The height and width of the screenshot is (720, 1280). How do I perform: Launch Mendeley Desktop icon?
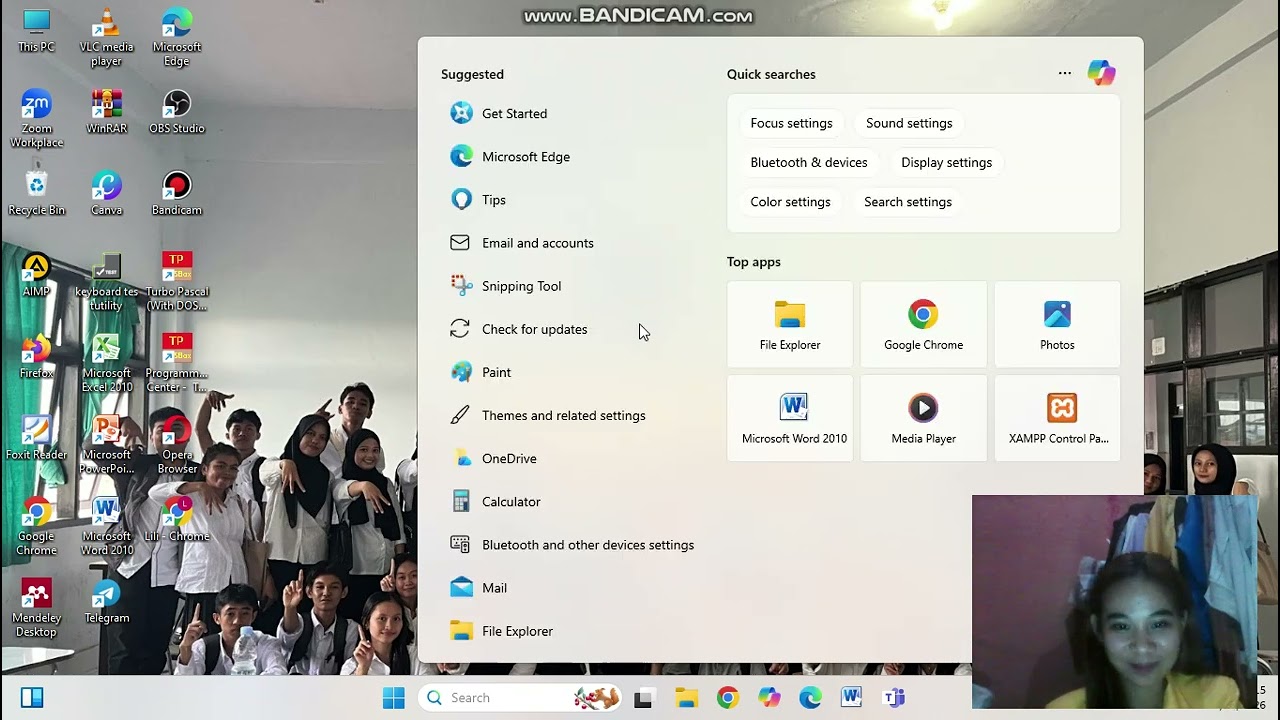(36, 608)
